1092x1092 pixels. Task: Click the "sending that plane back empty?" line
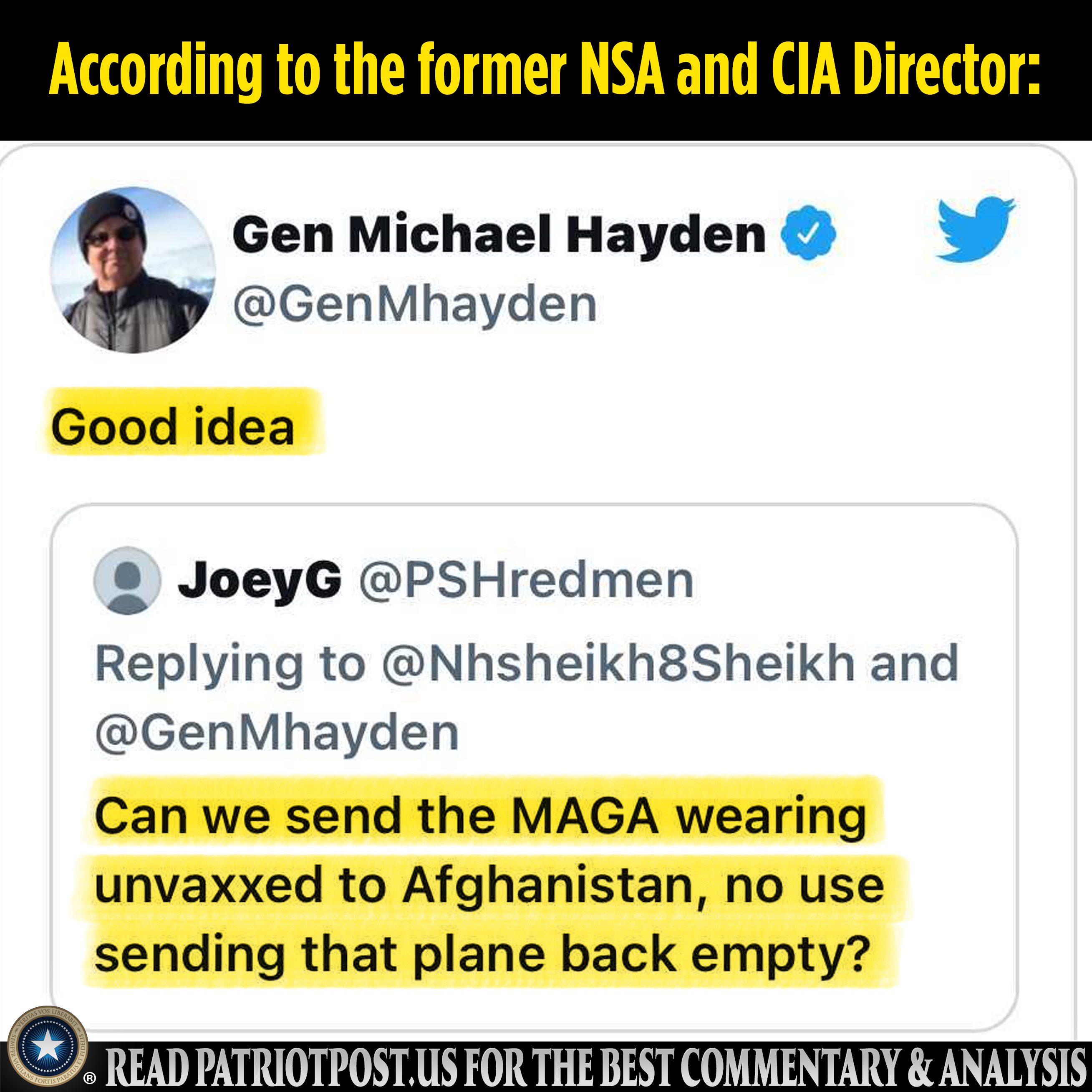(x=483, y=955)
